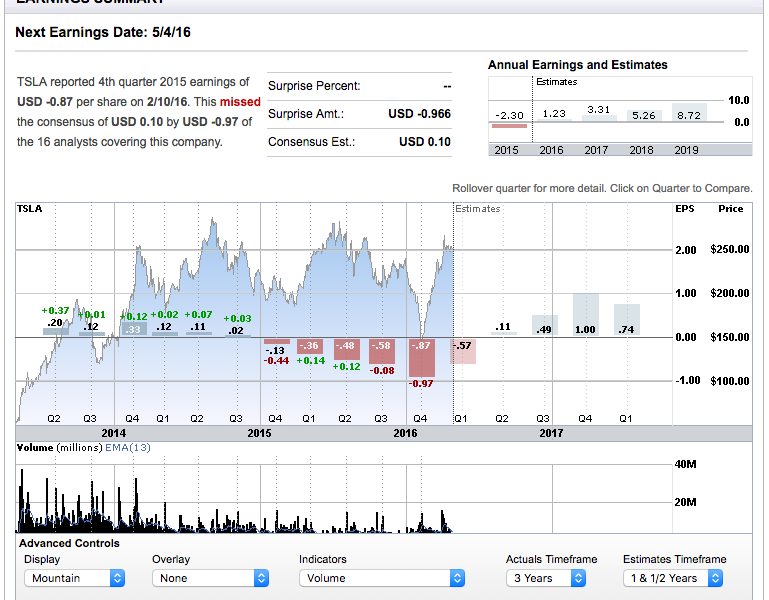Select the -.57 quarterly estimate bar

[463, 350]
